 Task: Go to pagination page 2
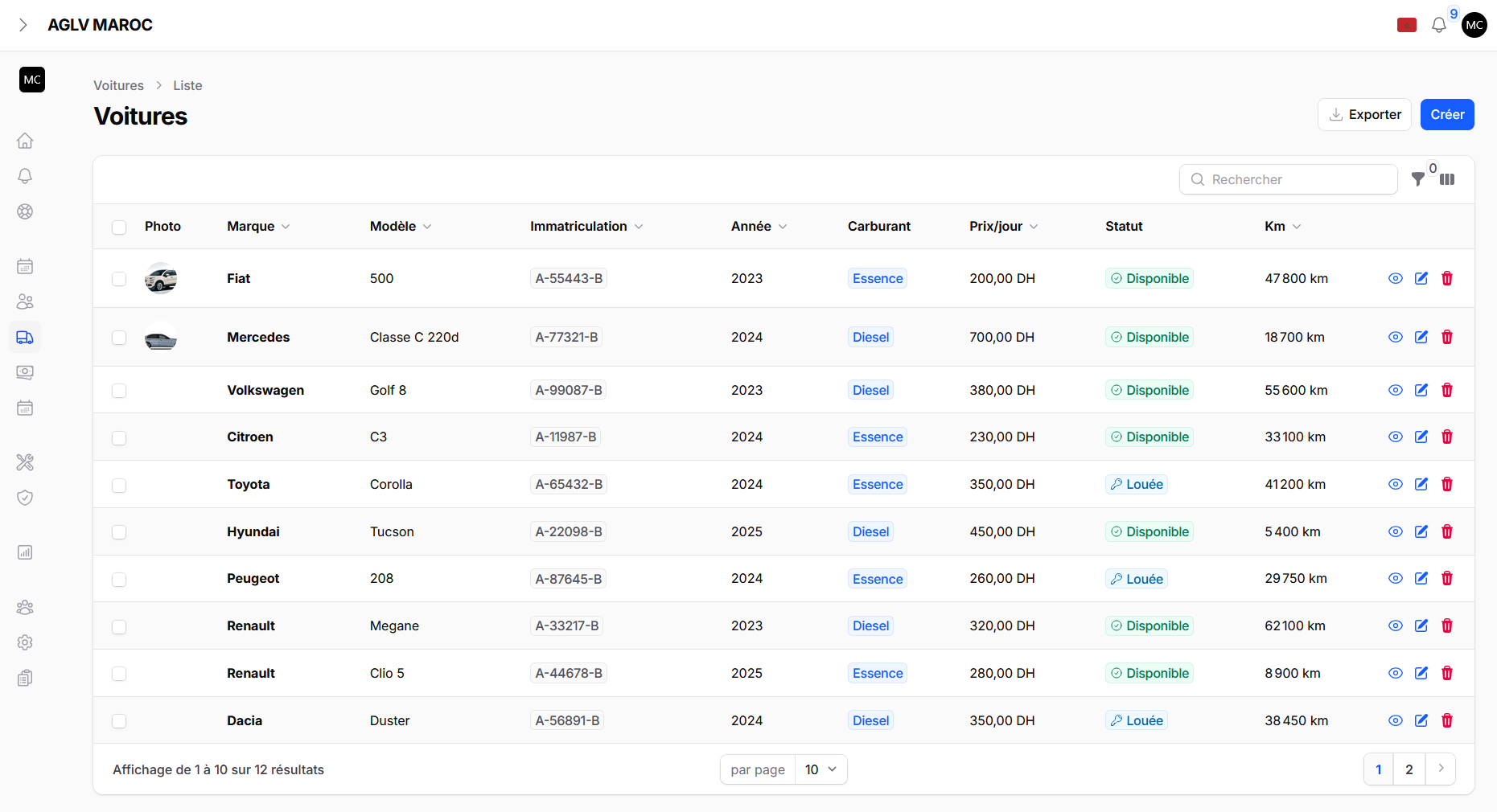(1409, 769)
